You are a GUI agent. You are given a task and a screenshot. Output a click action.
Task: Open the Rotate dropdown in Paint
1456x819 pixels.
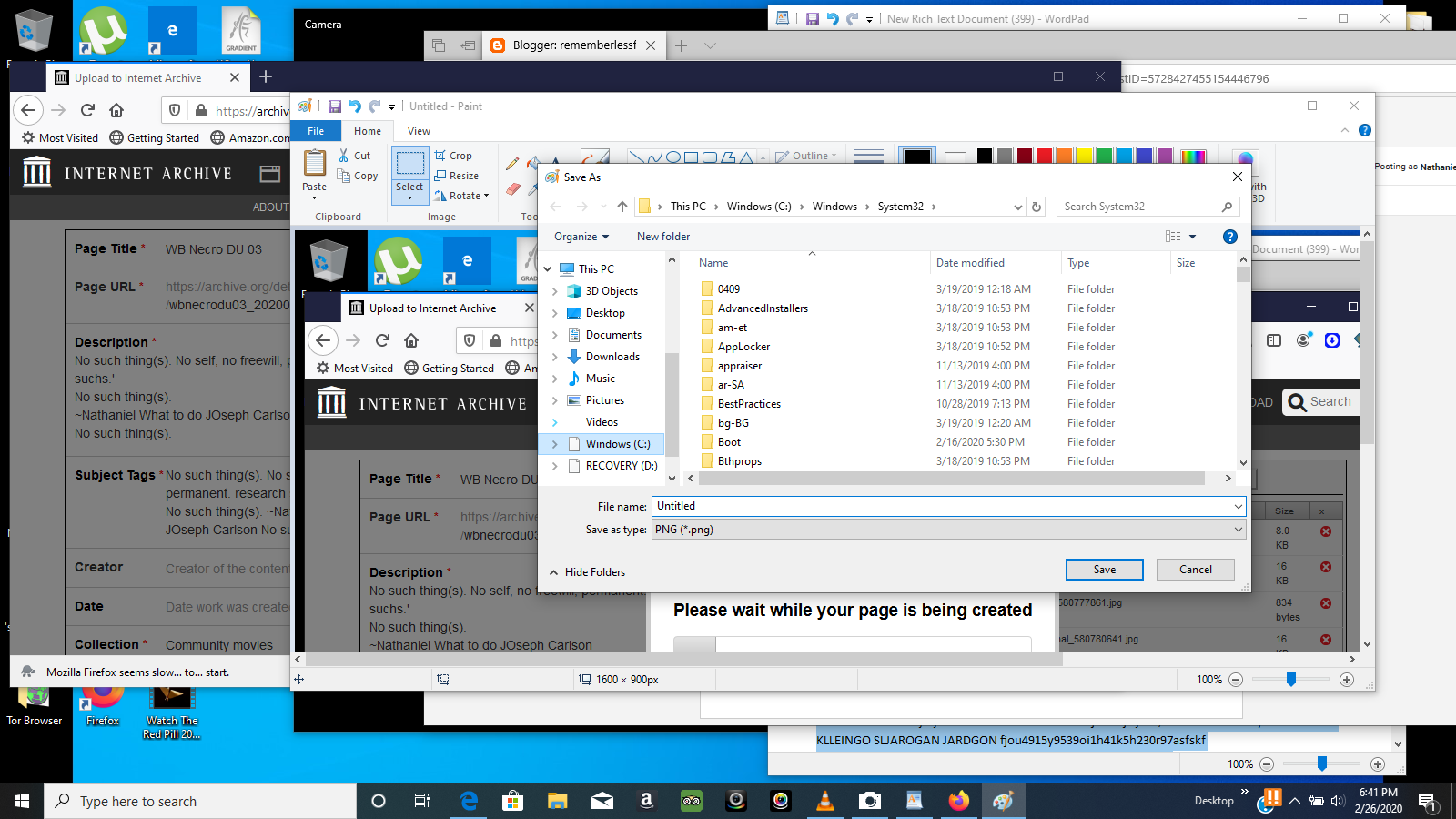click(462, 196)
